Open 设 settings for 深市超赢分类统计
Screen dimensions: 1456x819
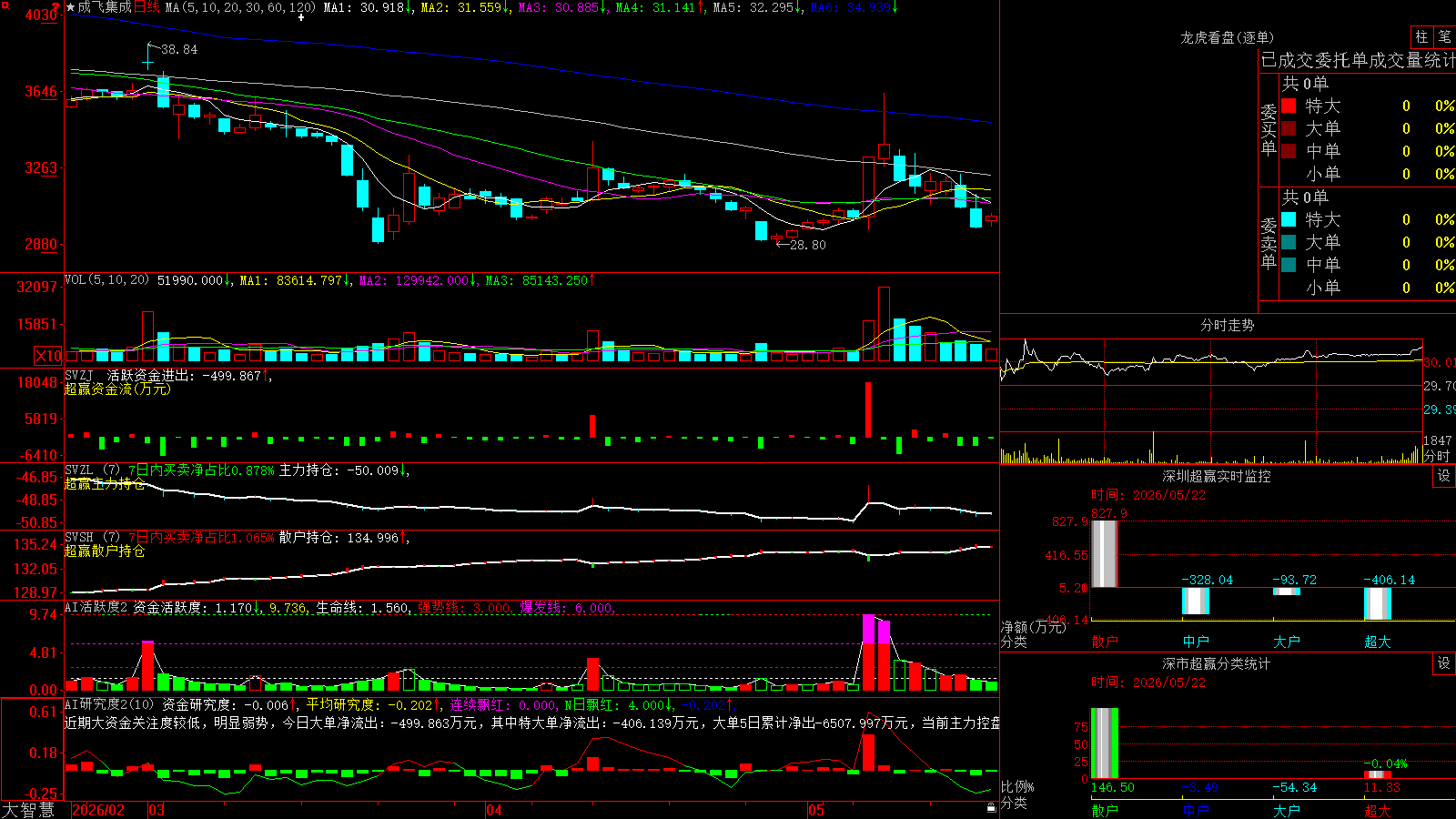[x=1443, y=663]
